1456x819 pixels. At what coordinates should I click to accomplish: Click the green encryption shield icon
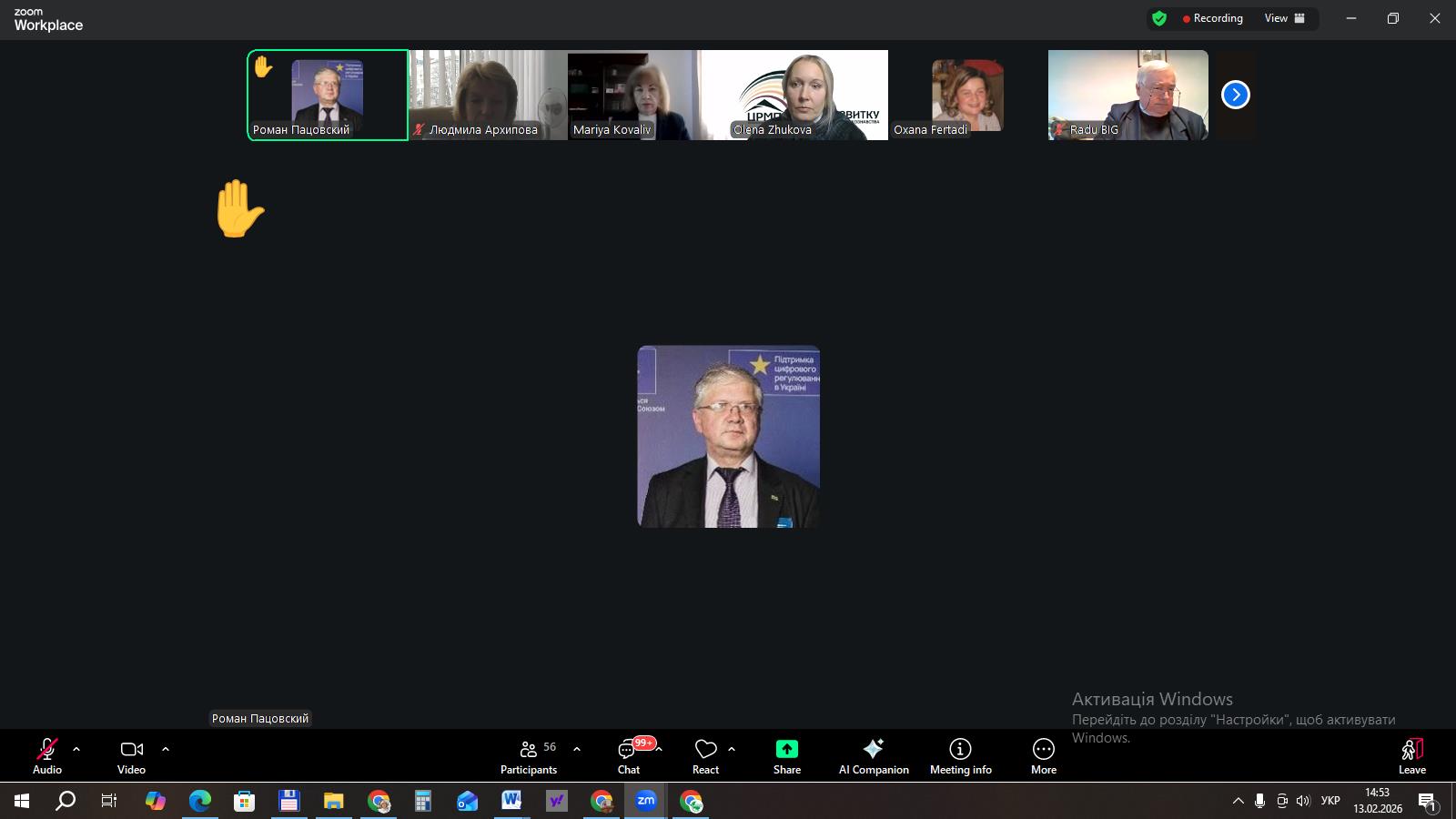[1158, 18]
